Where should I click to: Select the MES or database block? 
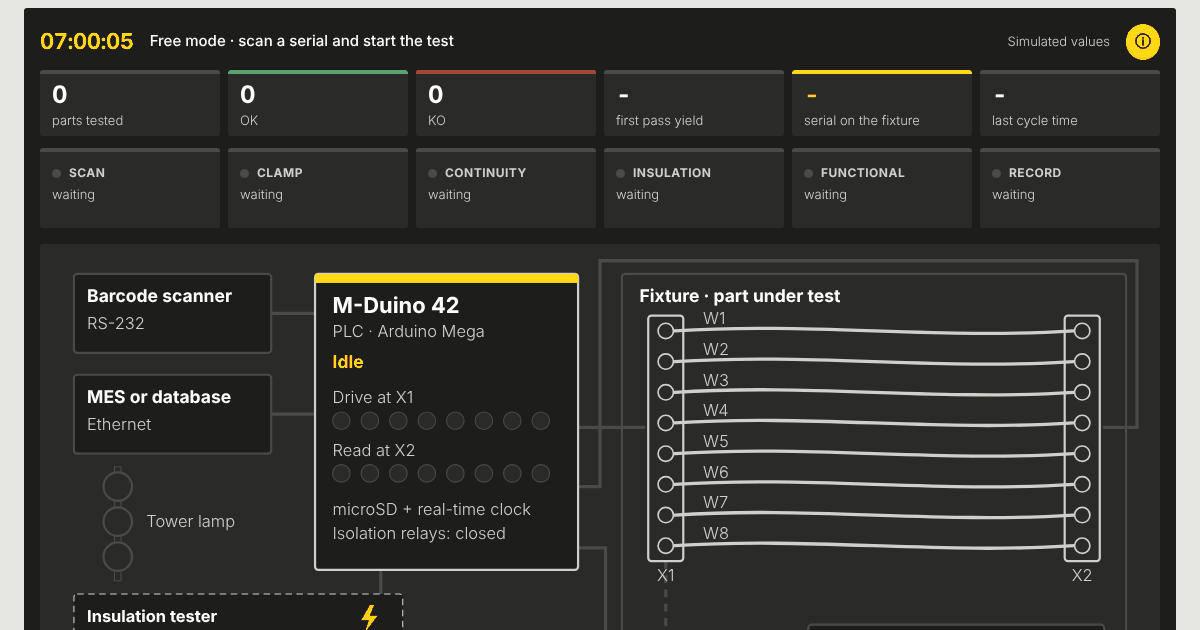coord(173,414)
